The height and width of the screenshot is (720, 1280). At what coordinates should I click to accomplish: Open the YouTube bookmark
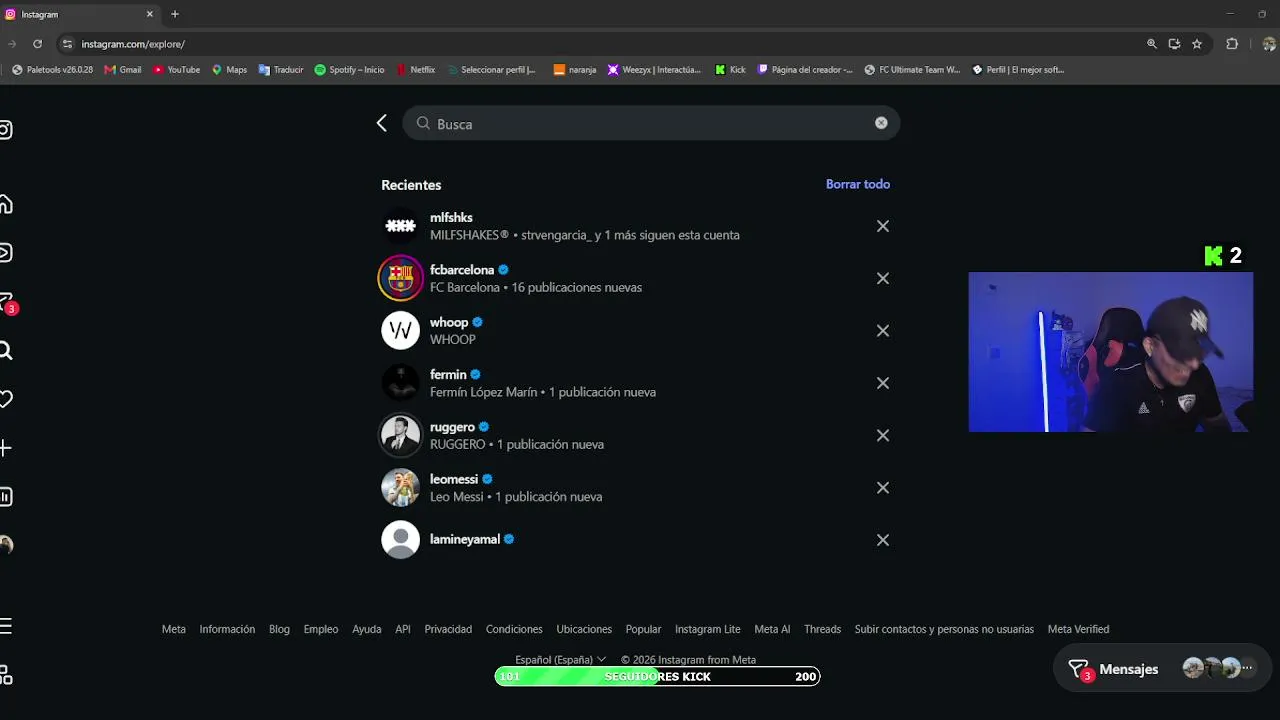tap(176, 70)
